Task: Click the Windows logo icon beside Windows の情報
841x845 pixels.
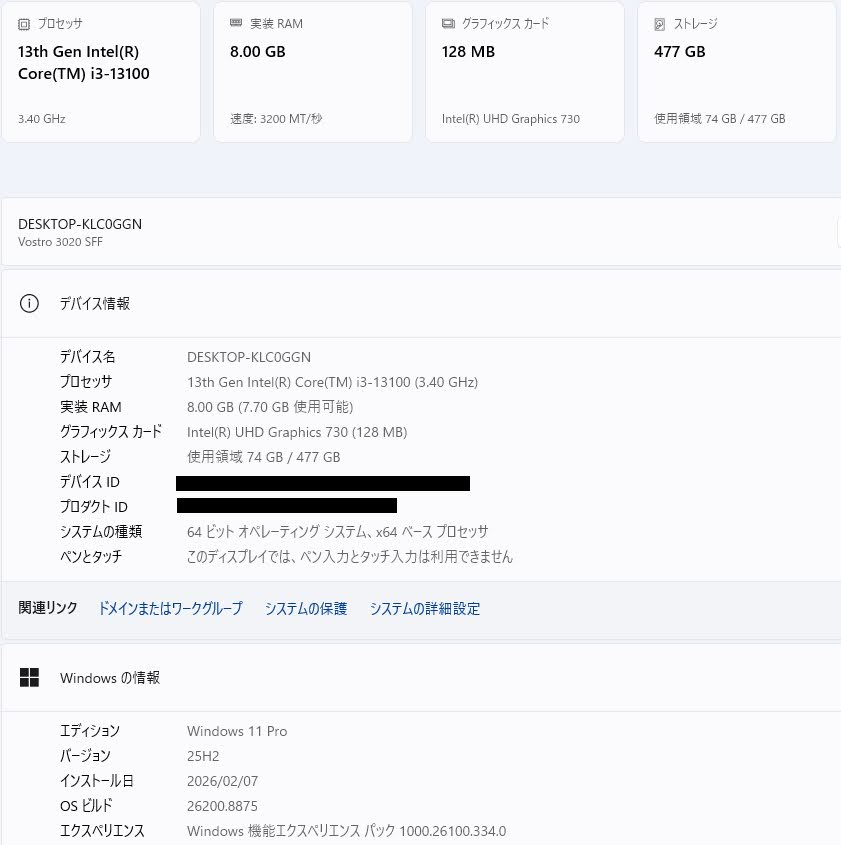Action: pos(29,677)
